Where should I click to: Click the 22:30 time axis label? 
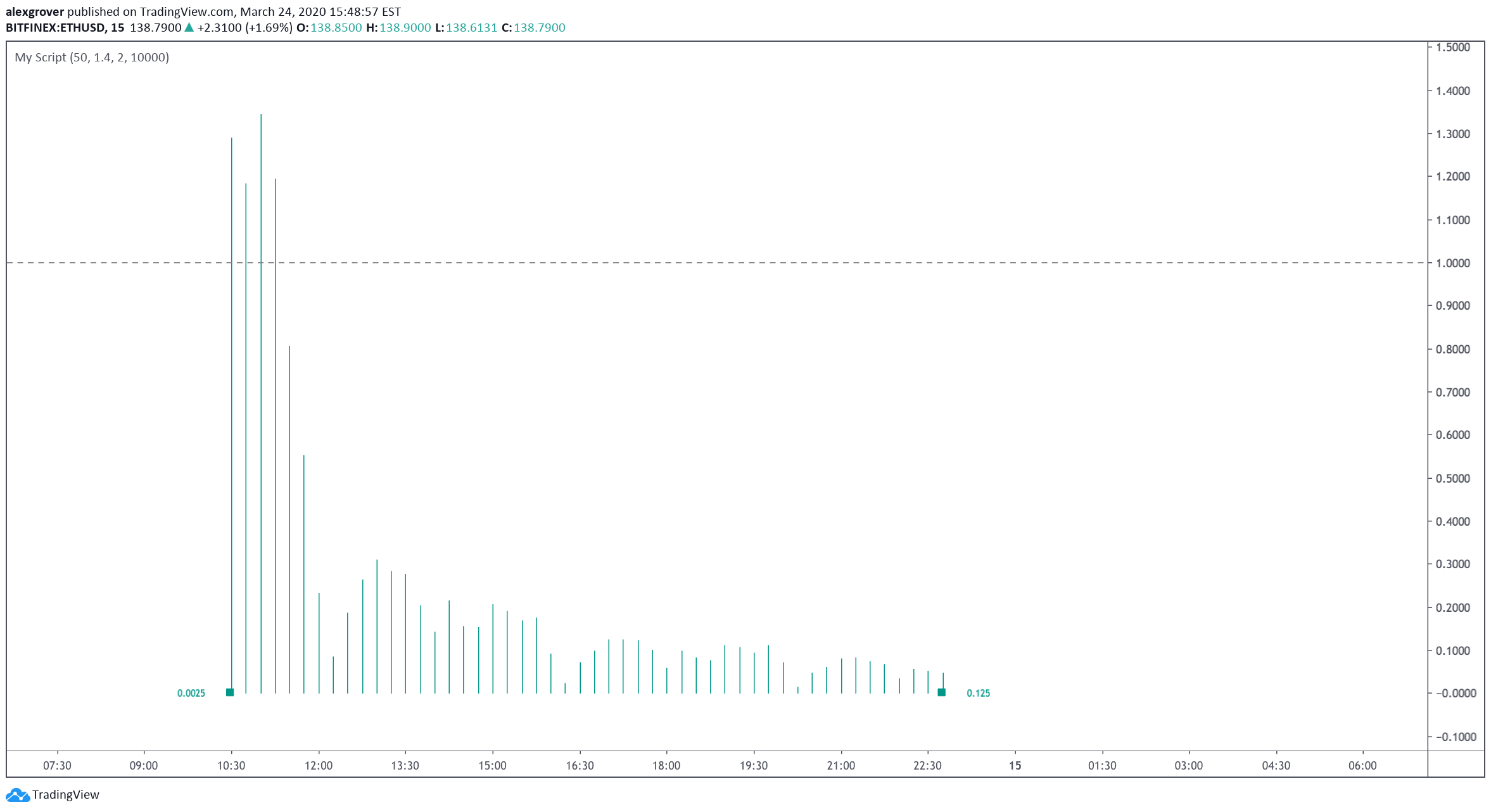click(x=928, y=766)
